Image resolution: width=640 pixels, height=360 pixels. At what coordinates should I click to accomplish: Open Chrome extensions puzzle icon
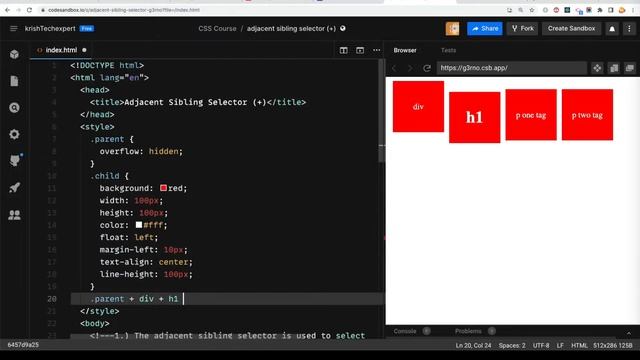coord(600,10)
